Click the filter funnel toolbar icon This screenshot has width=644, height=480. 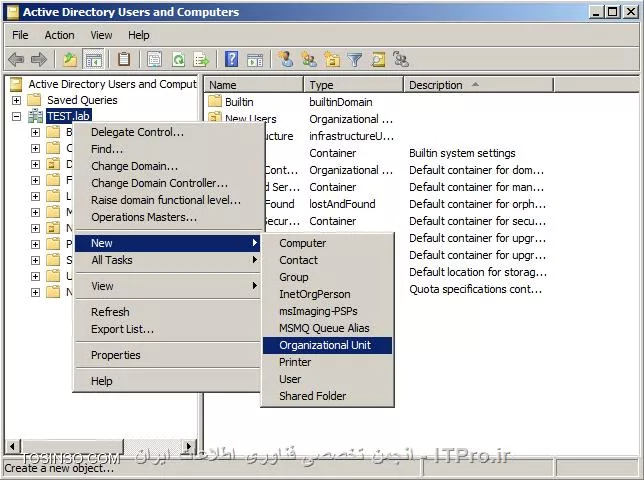click(355, 60)
